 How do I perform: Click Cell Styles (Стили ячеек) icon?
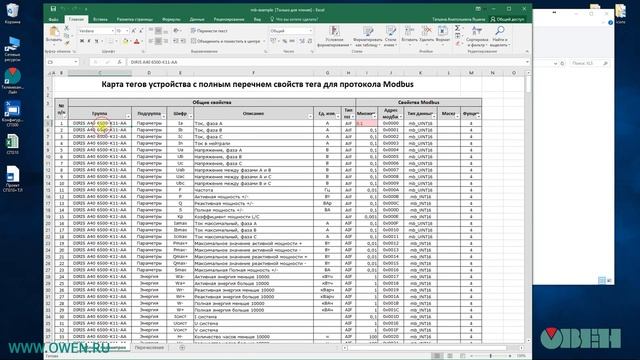[391, 31]
